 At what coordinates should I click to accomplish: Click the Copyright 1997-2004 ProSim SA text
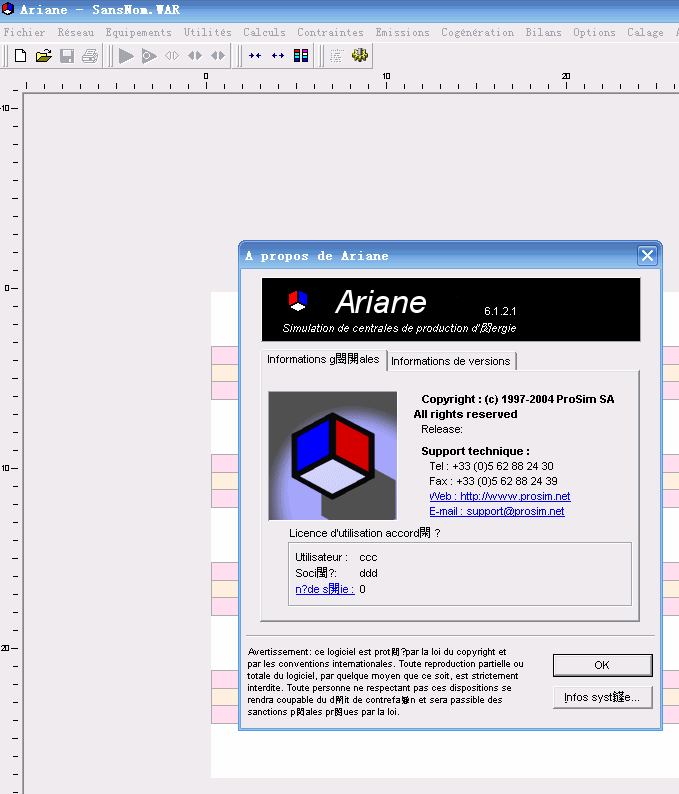tap(517, 399)
